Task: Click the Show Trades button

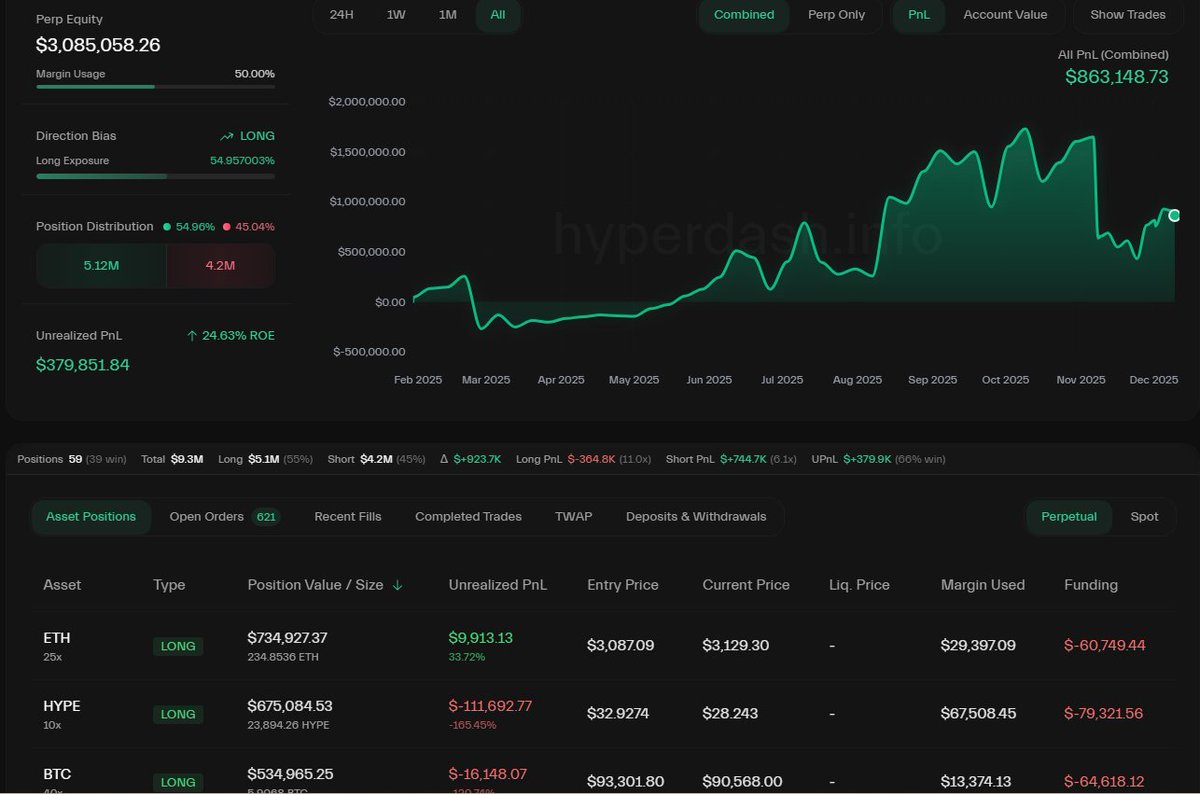Action: (1128, 15)
